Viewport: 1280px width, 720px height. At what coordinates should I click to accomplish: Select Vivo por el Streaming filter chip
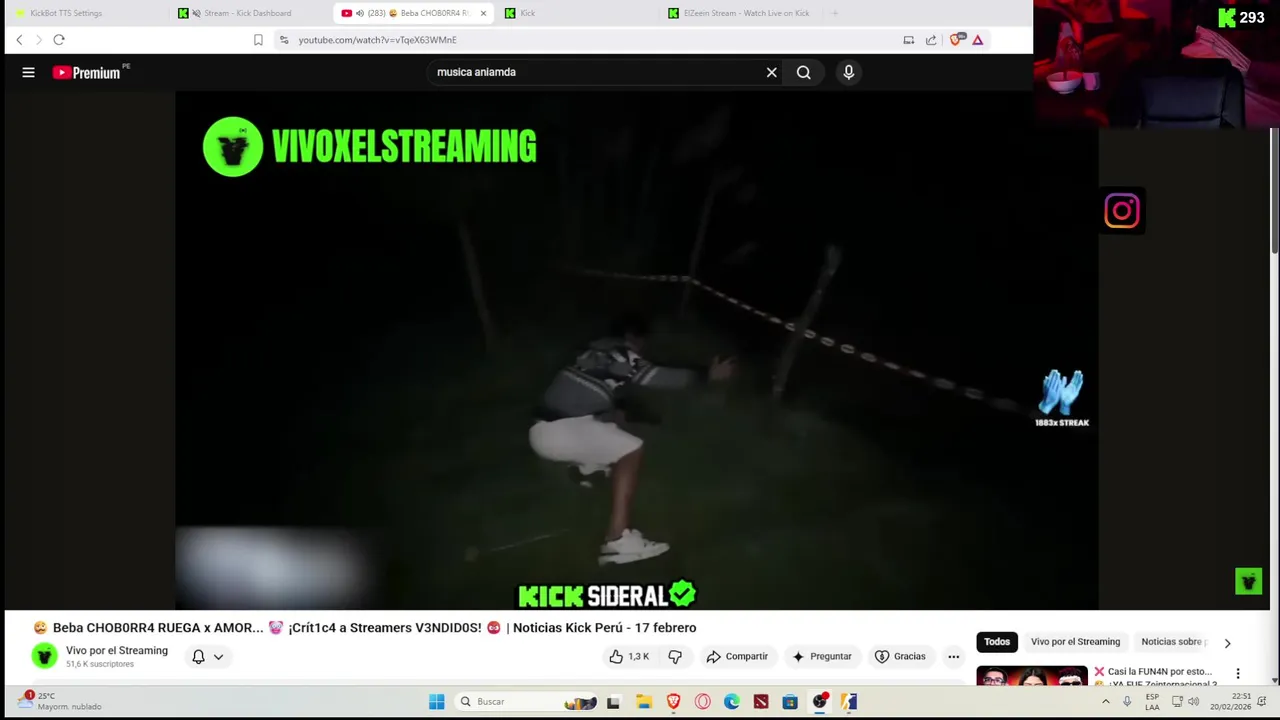point(1075,642)
